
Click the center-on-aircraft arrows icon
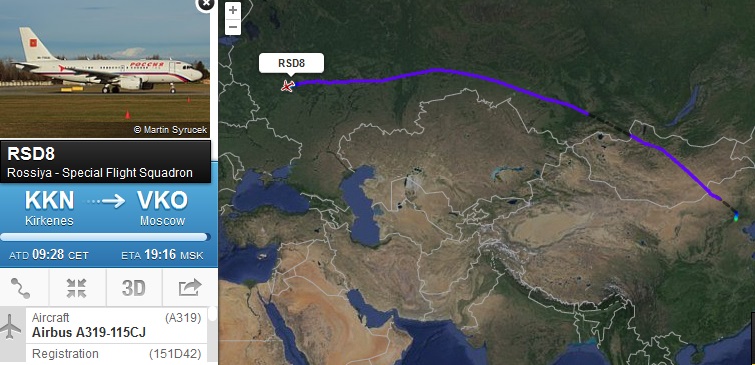(x=77, y=287)
